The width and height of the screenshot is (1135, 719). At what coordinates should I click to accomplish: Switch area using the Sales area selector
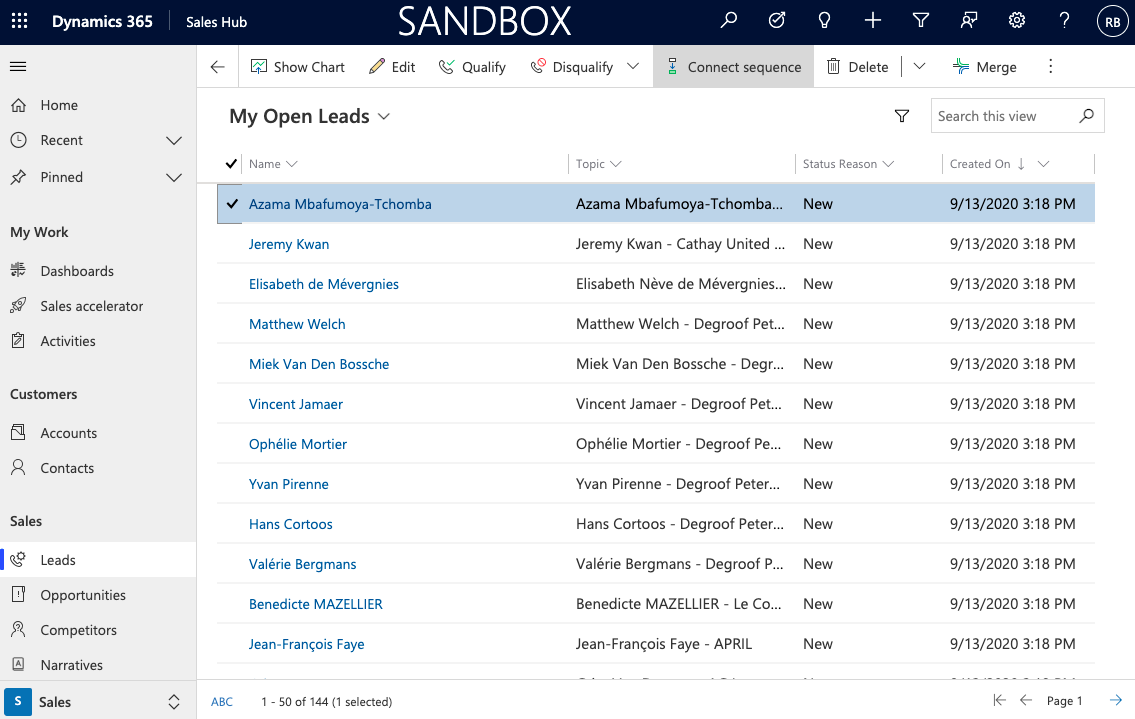[98, 702]
